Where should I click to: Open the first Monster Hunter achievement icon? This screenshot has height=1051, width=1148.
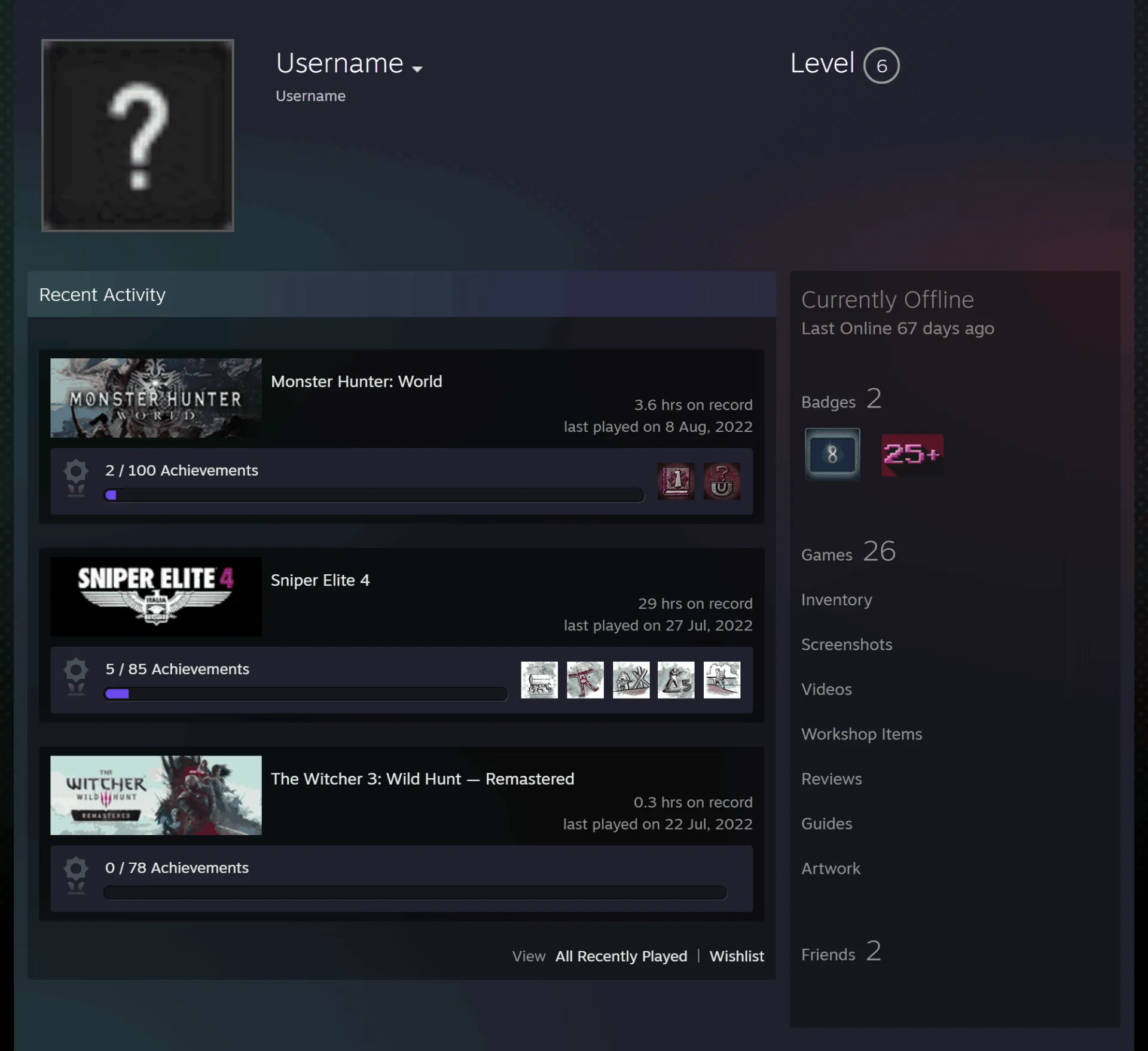676,481
